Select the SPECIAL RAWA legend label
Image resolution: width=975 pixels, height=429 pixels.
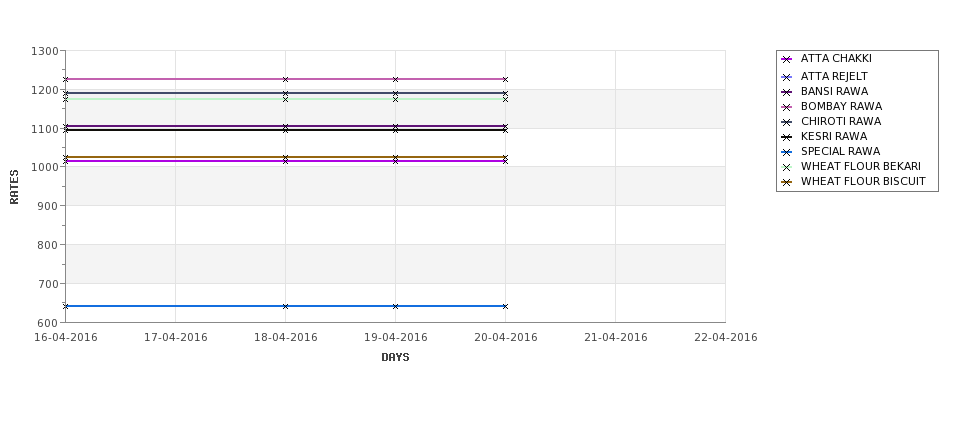[x=840, y=152]
